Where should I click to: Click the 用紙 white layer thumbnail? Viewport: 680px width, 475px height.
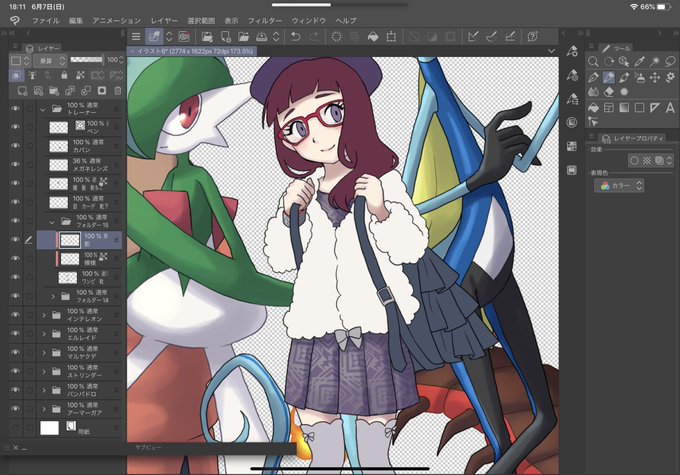point(49,428)
